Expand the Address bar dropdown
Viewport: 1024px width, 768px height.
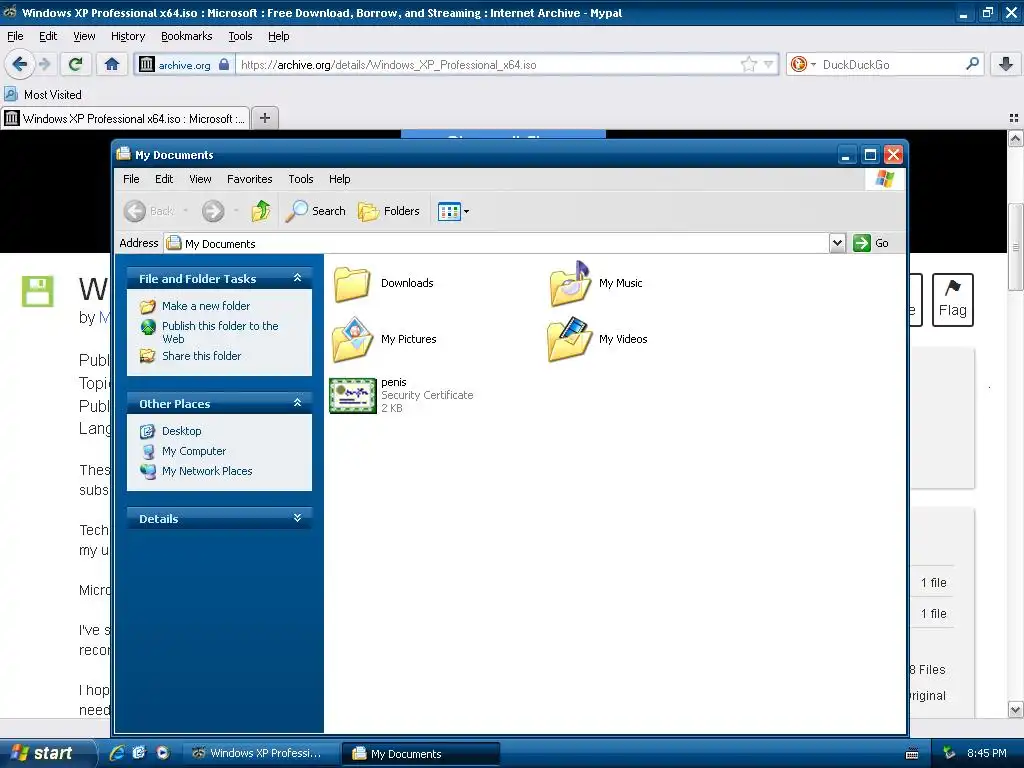837,243
